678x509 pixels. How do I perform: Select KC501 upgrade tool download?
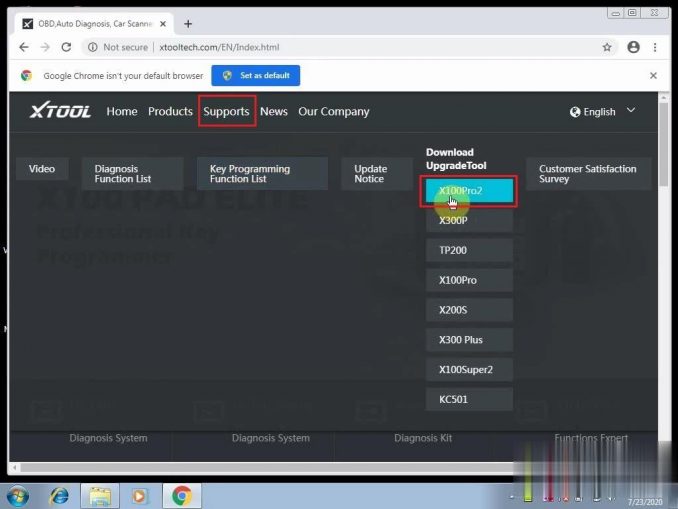pyautogui.click(x=469, y=400)
